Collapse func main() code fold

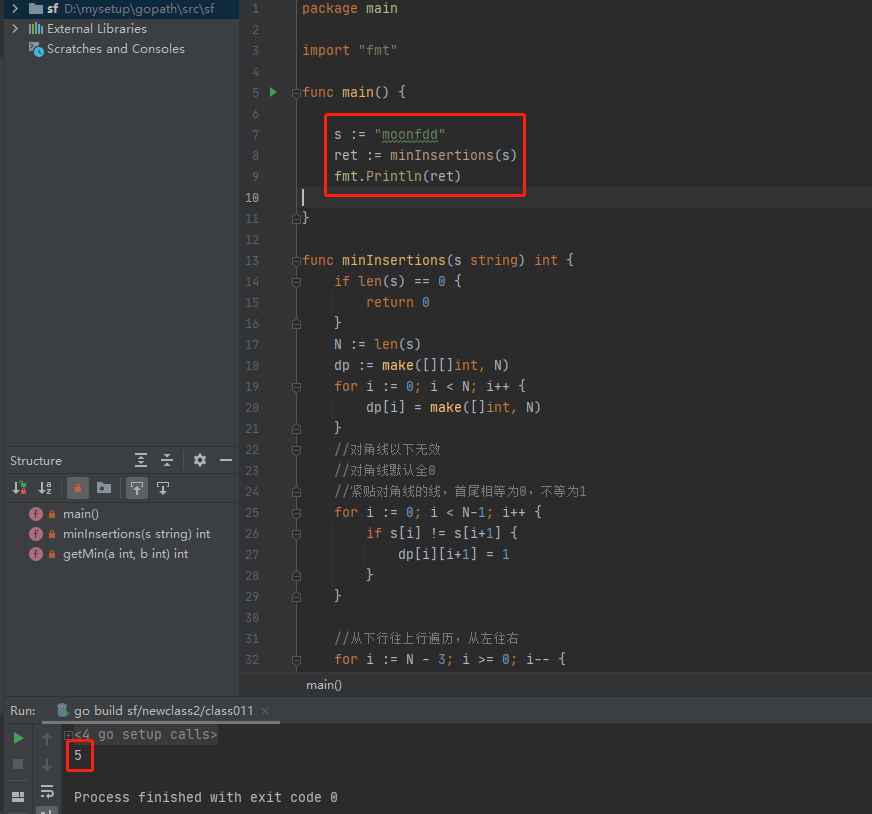(296, 93)
